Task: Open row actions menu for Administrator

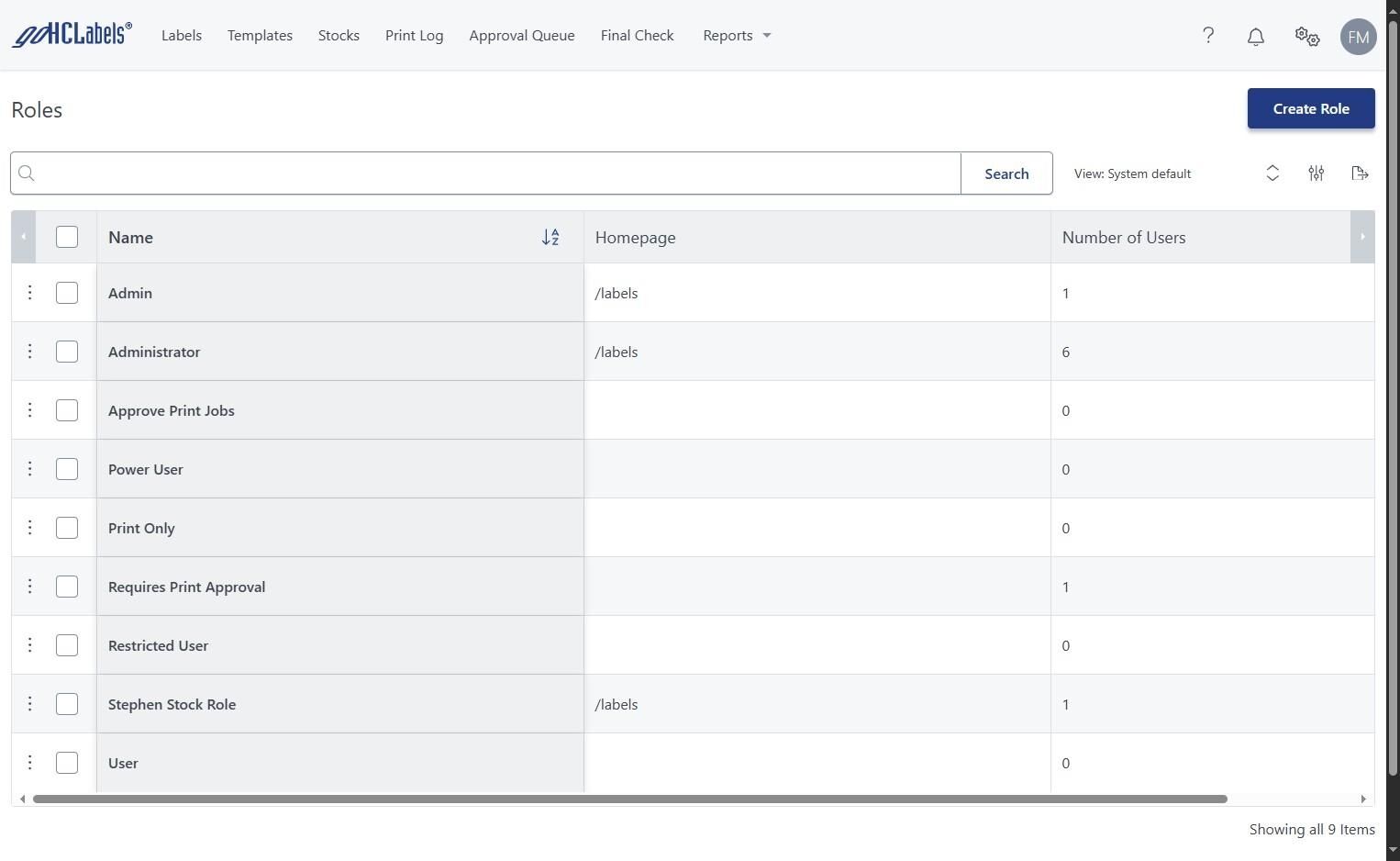Action: [29, 352]
